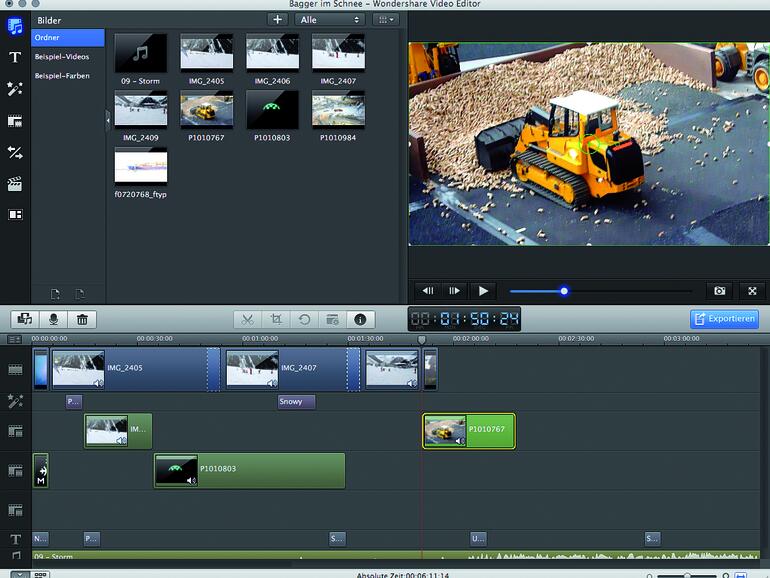Open the transitions panel in sidebar
The height and width of the screenshot is (578, 770).
pos(15,152)
